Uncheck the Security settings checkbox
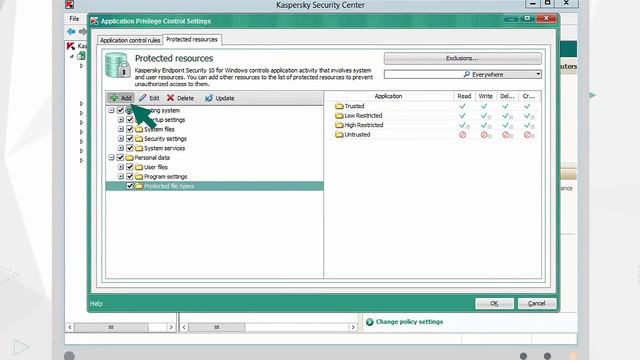The height and width of the screenshot is (360, 640). click(x=130, y=139)
